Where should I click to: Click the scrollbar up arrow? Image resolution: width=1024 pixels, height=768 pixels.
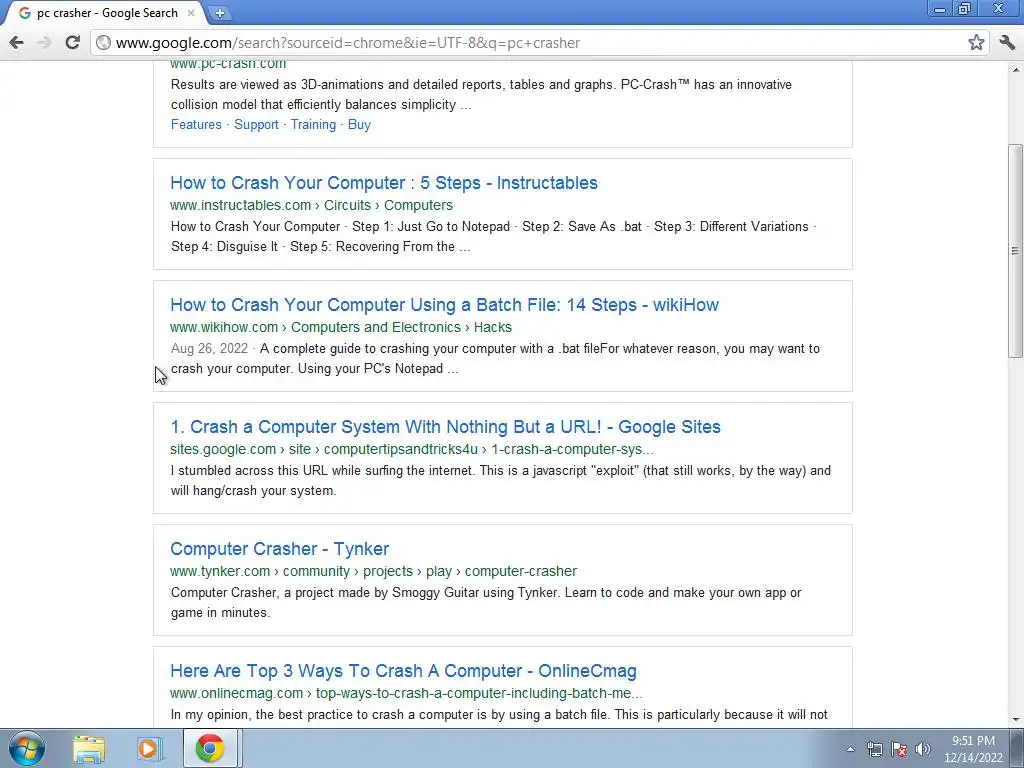tap(1015, 69)
